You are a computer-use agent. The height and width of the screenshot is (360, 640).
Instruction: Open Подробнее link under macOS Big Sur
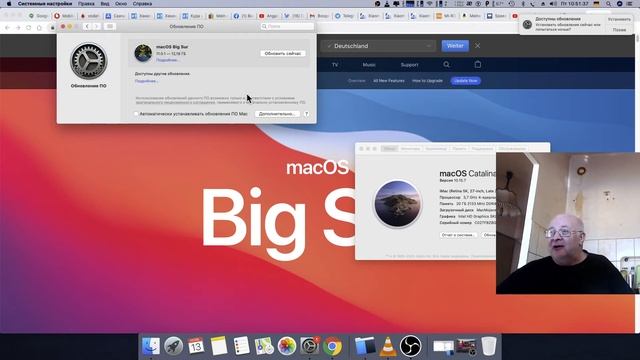tap(167, 60)
